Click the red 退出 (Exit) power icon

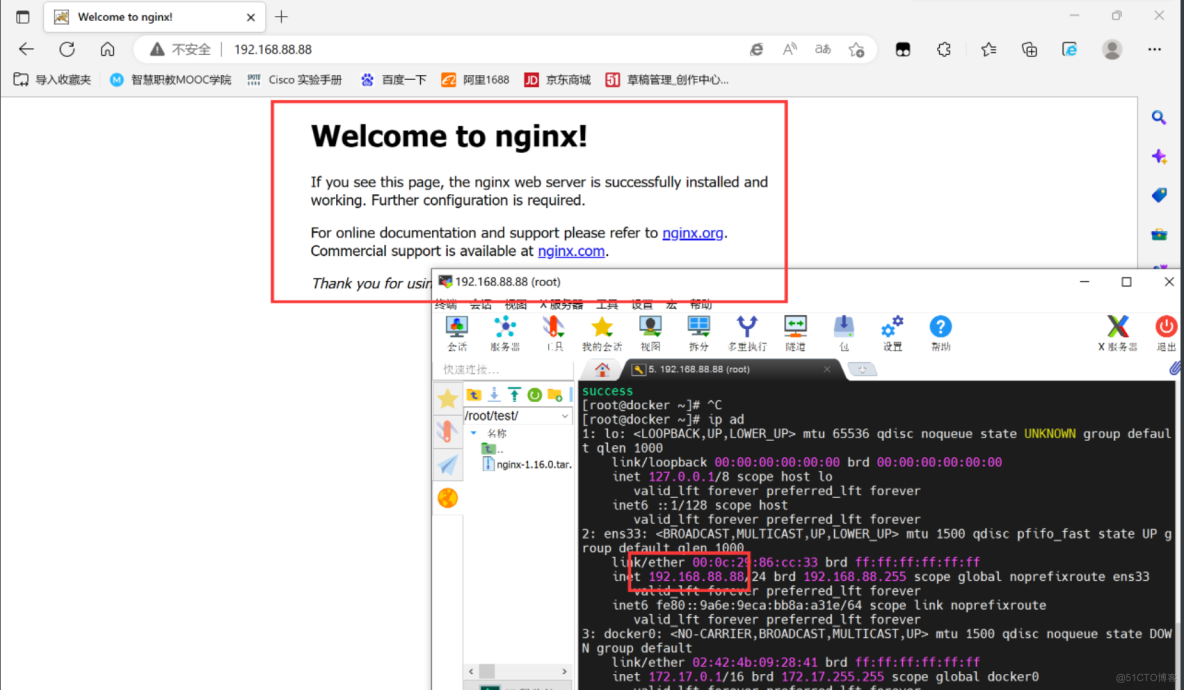click(1166, 333)
